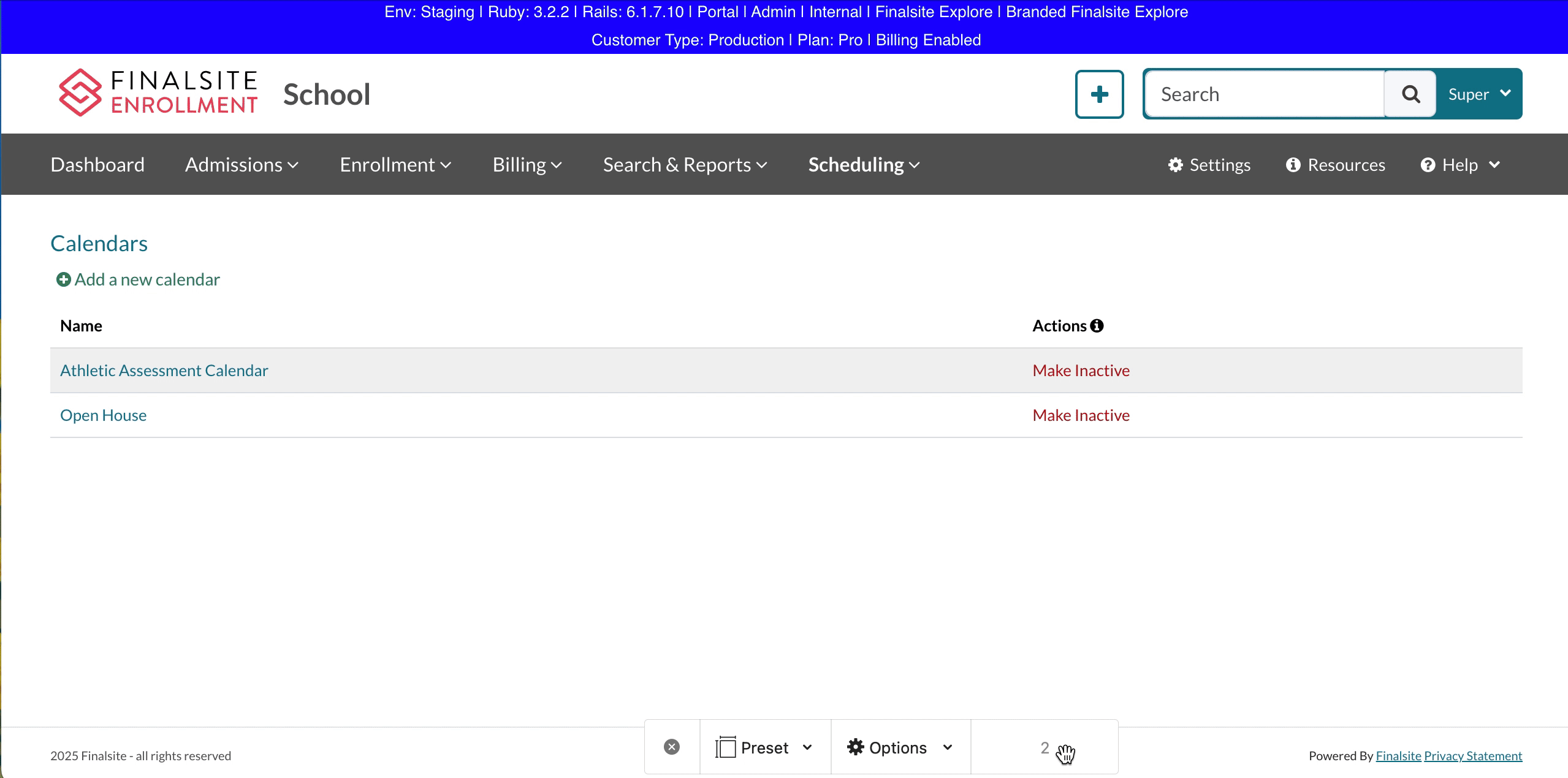This screenshot has height=778, width=1568.
Task: Open the Privacy Statement link
Action: 1472,756
